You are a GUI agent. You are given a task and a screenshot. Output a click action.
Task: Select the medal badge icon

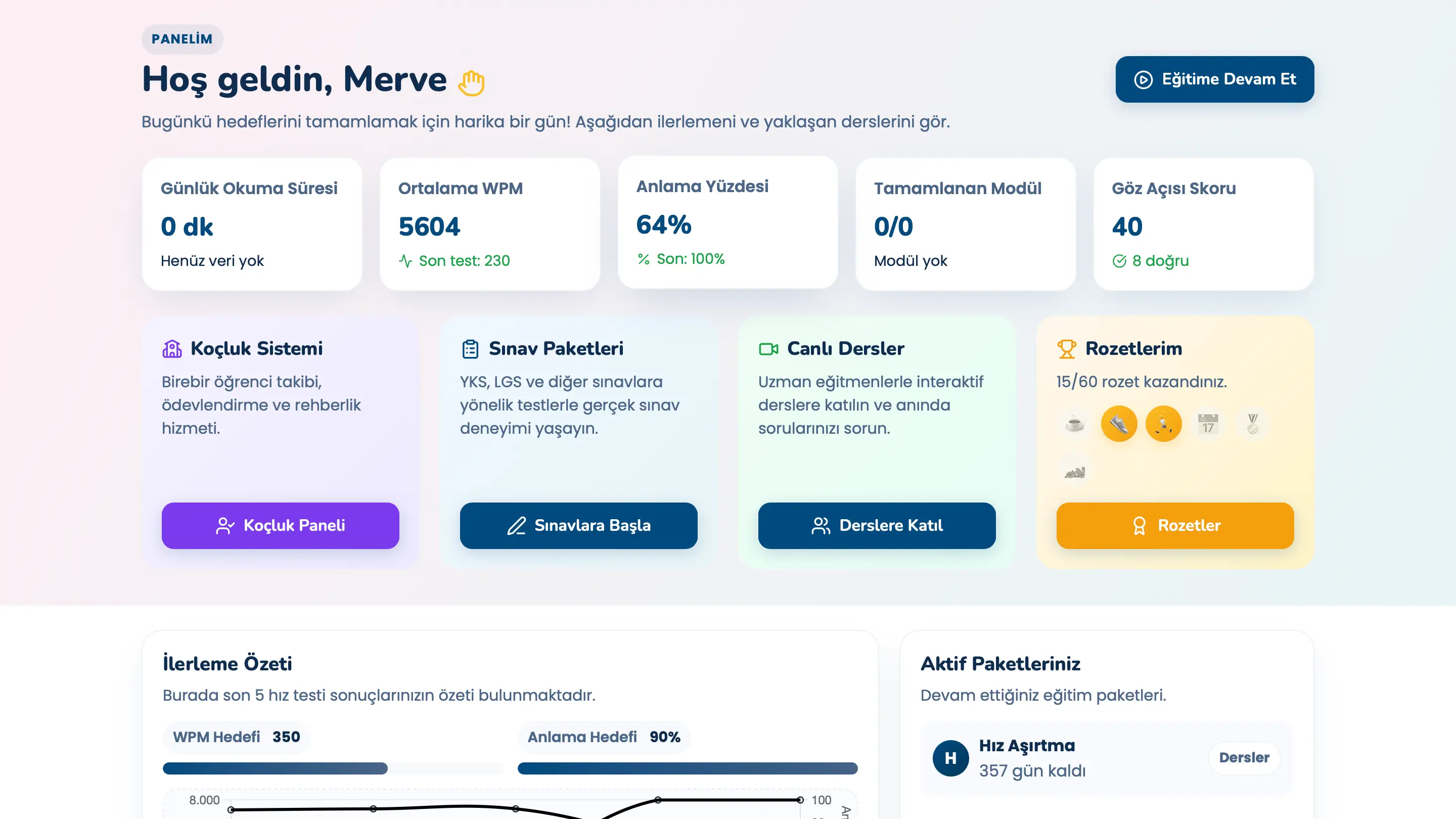1253,423
